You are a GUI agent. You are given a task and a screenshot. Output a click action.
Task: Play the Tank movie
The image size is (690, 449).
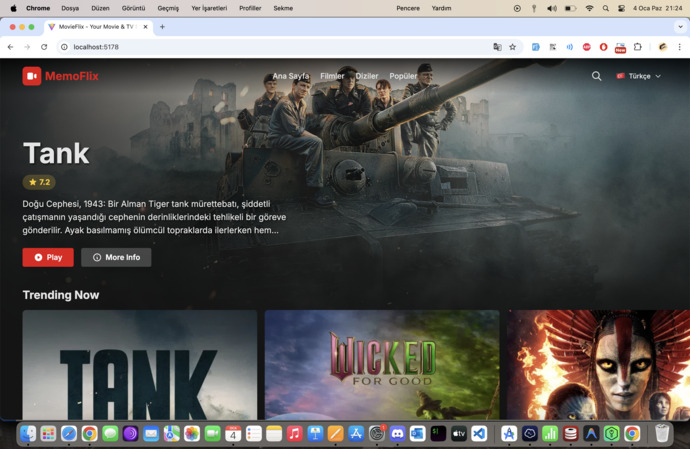coord(48,258)
